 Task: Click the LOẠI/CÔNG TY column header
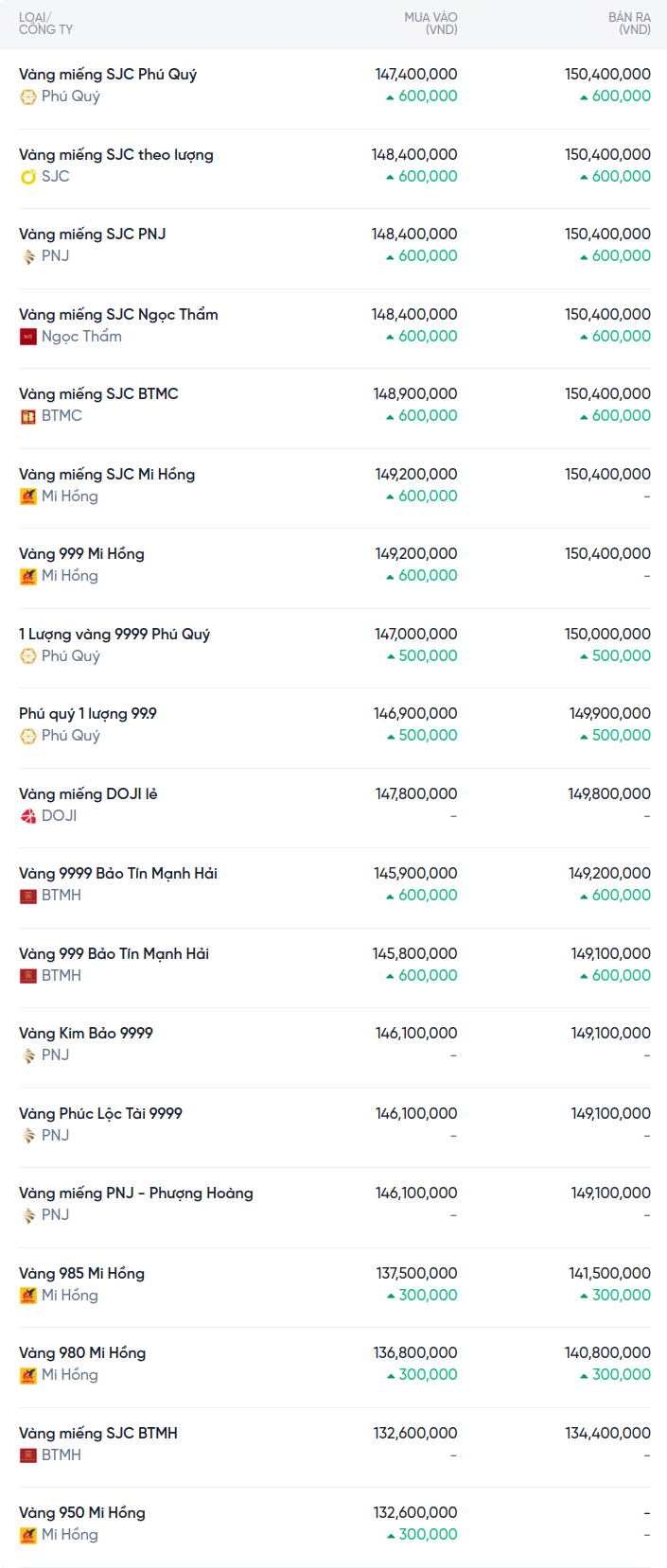(x=45, y=24)
